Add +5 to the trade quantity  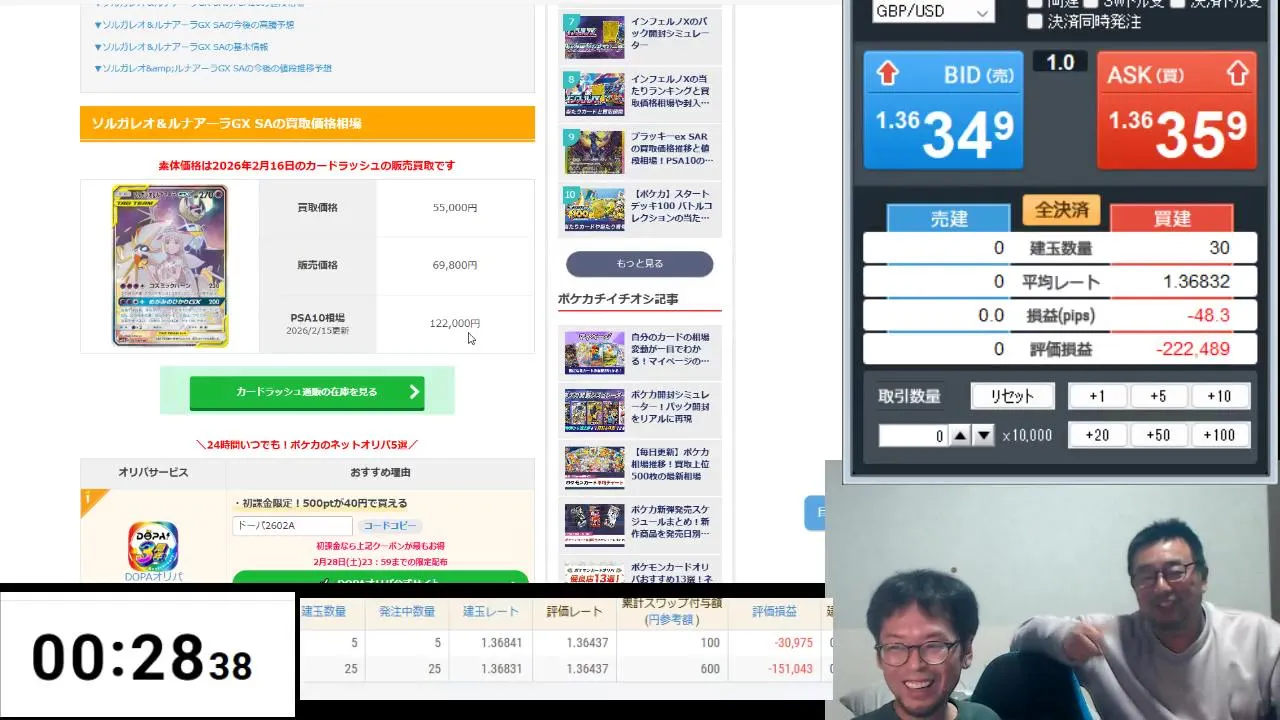(x=1158, y=396)
